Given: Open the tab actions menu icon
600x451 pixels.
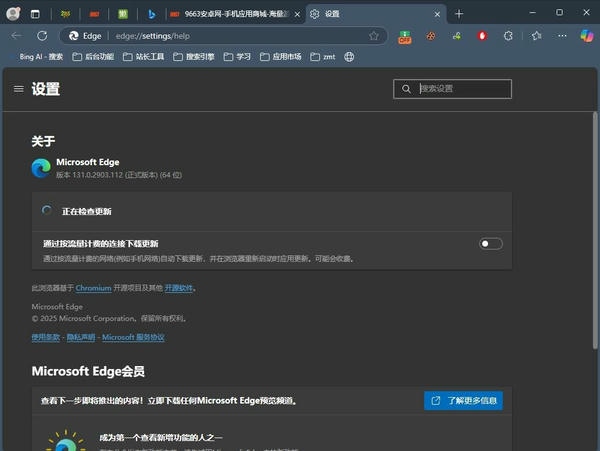Looking at the screenshot, I should (x=35, y=14).
